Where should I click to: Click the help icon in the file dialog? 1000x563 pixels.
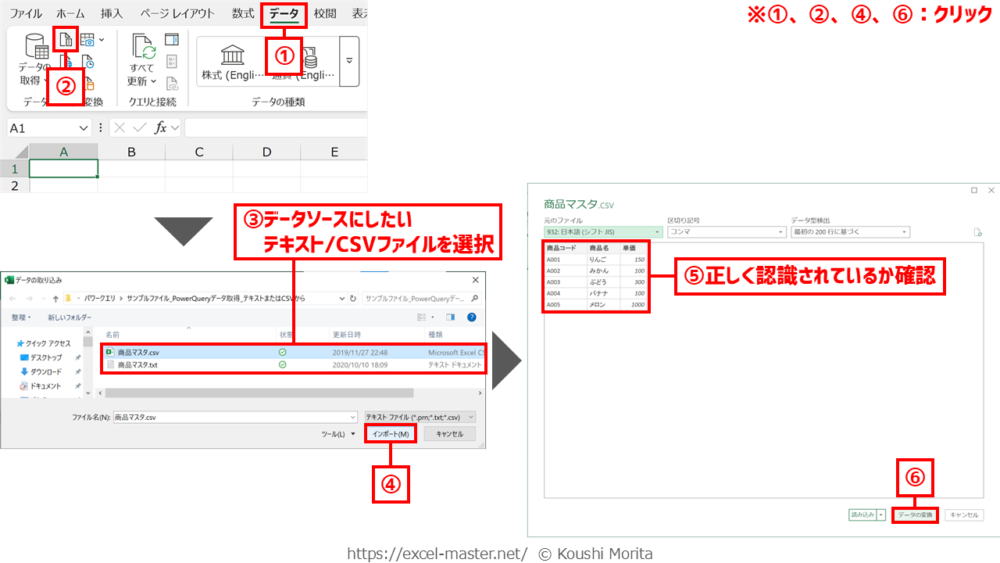pyautogui.click(x=471, y=317)
